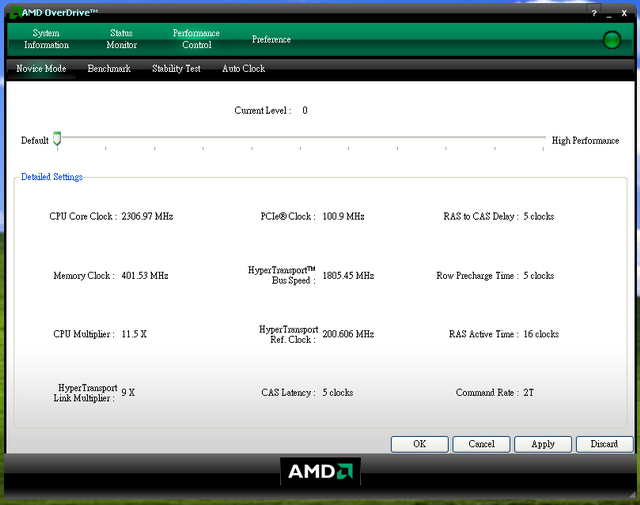The width and height of the screenshot is (640, 505).
Task: Switch to the Stability Test tab
Action: click(176, 69)
